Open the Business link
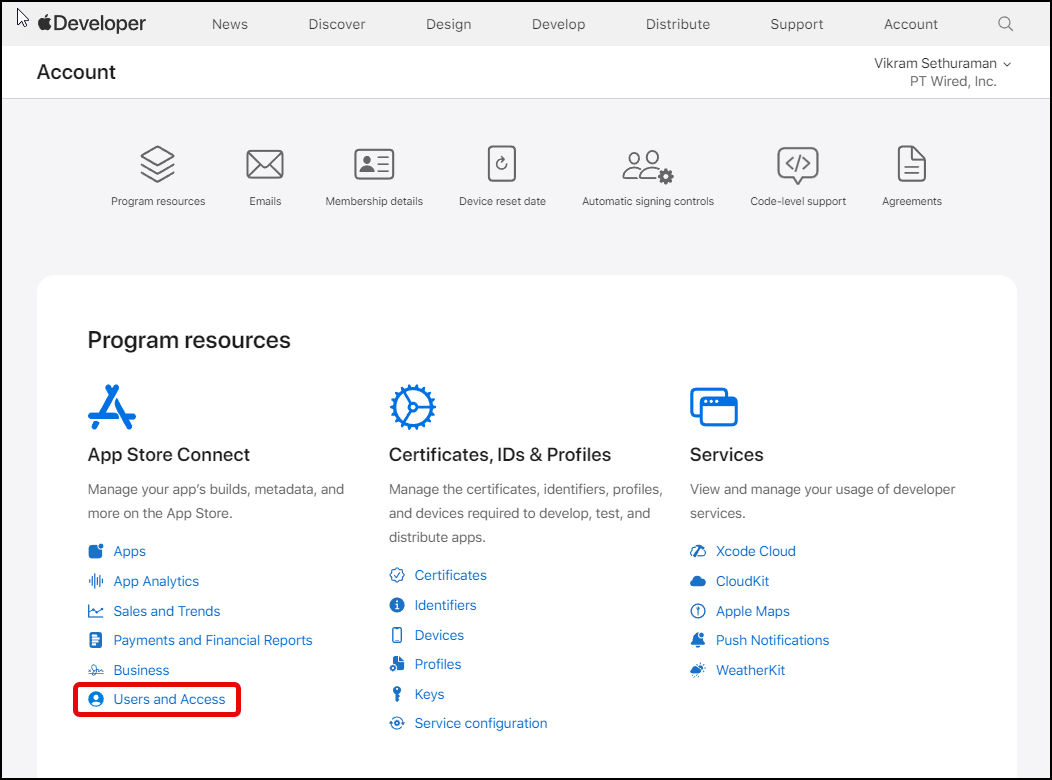The height and width of the screenshot is (780, 1052). coord(141,670)
